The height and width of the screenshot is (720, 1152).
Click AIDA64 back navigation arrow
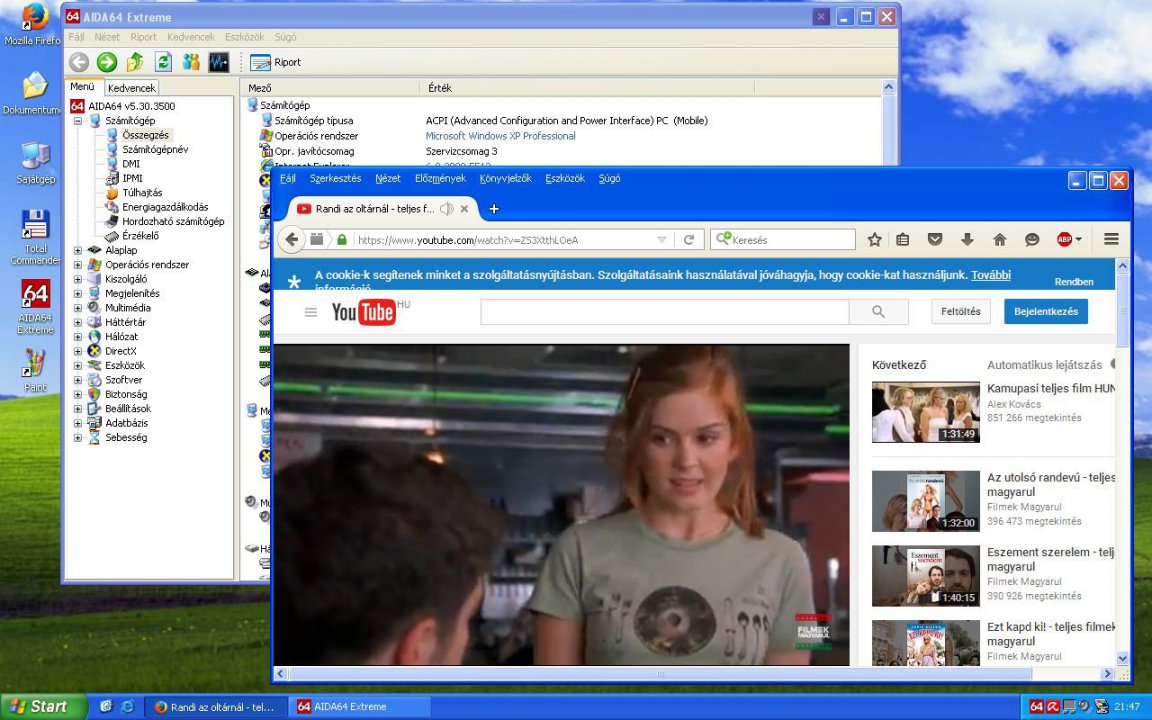(x=79, y=62)
